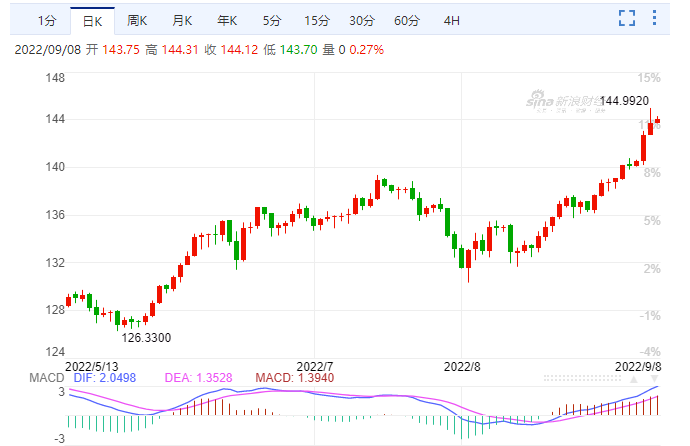This screenshot has width=690, height=446.
Task: Select the 年K yearly chart tab
Action: coord(227,20)
